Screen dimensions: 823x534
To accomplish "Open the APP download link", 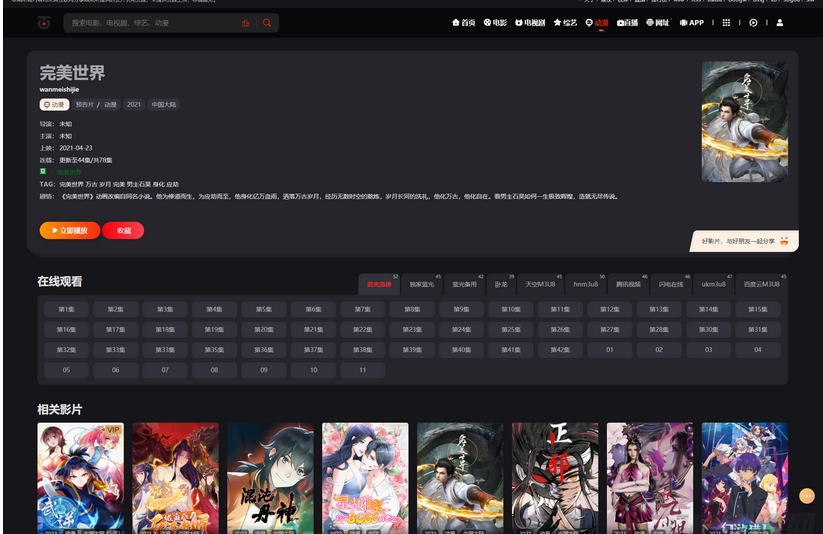I will point(692,23).
